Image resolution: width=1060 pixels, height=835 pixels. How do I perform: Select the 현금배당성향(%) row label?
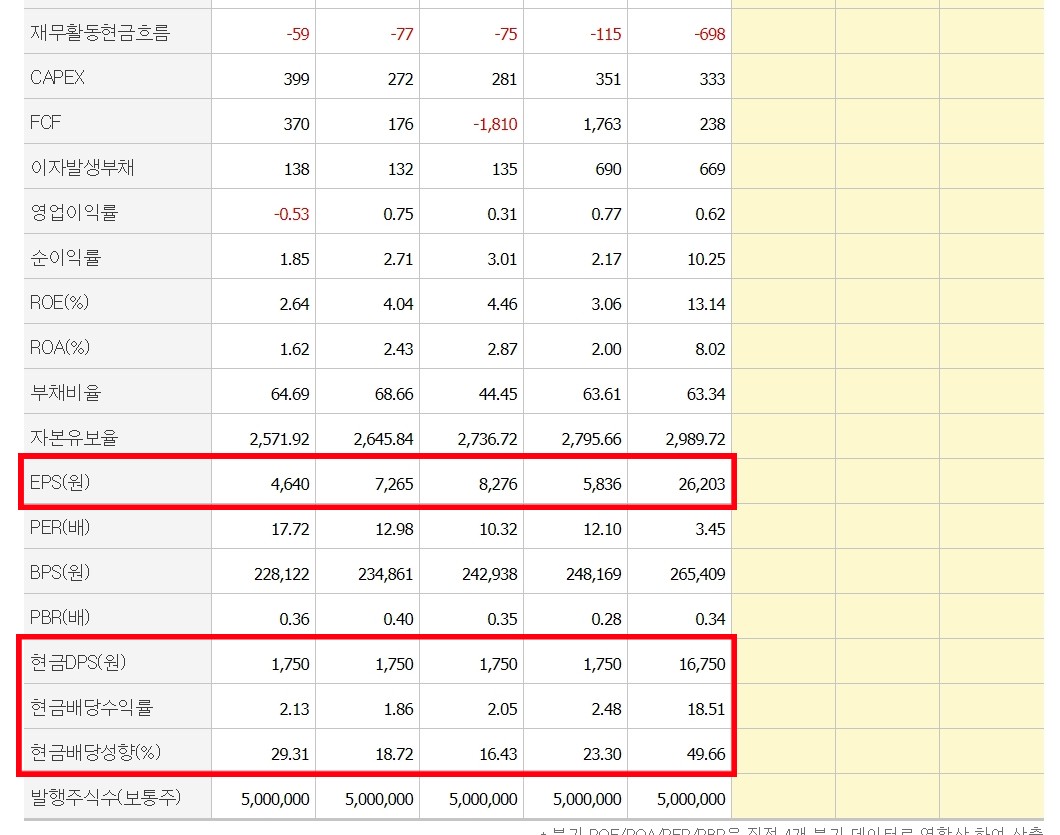coord(95,752)
